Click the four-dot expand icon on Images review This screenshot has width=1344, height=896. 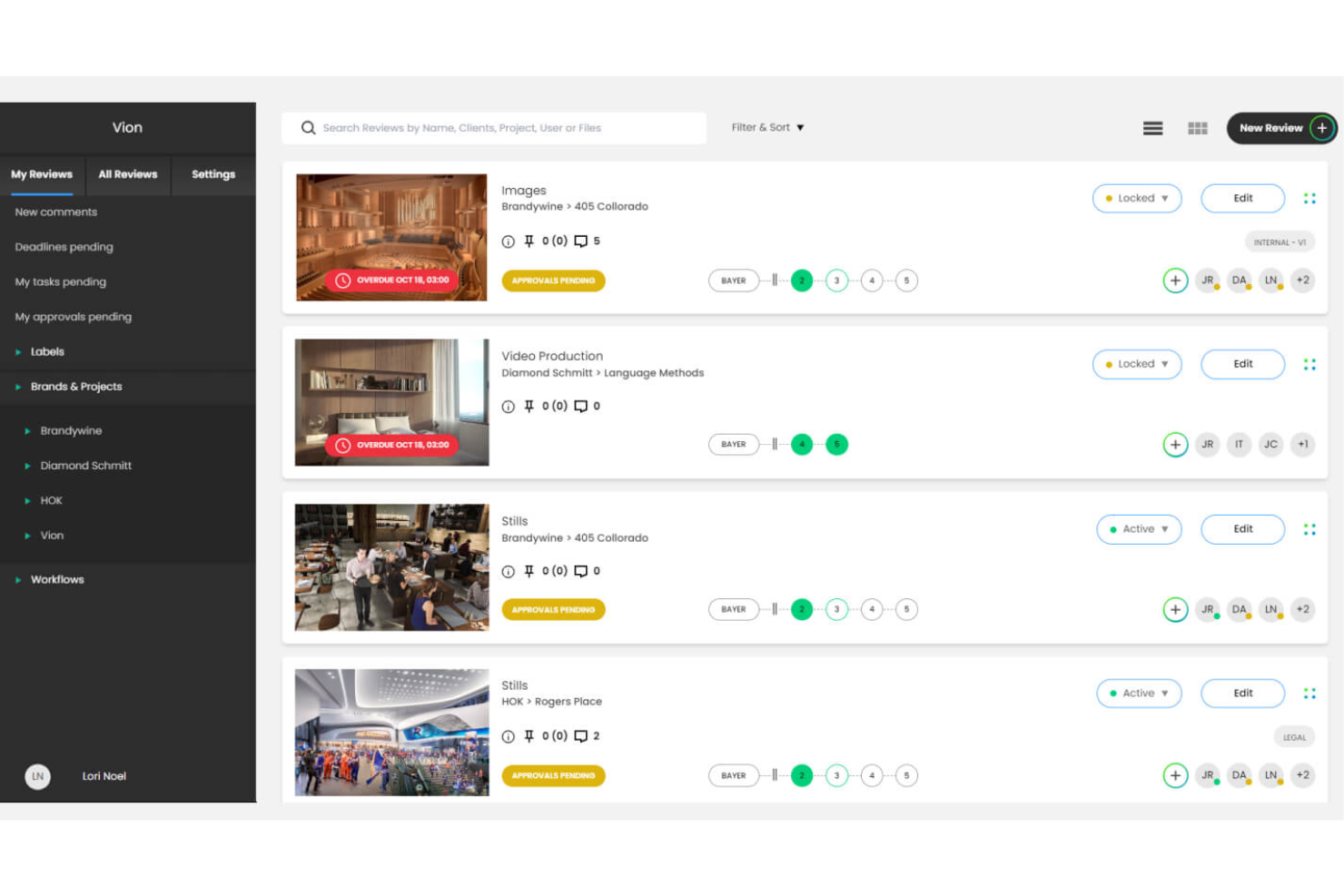pyautogui.click(x=1309, y=198)
